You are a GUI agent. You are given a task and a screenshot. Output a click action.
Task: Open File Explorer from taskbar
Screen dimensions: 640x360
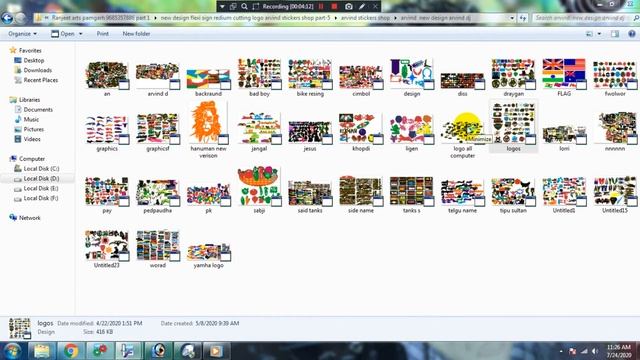[42, 351]
